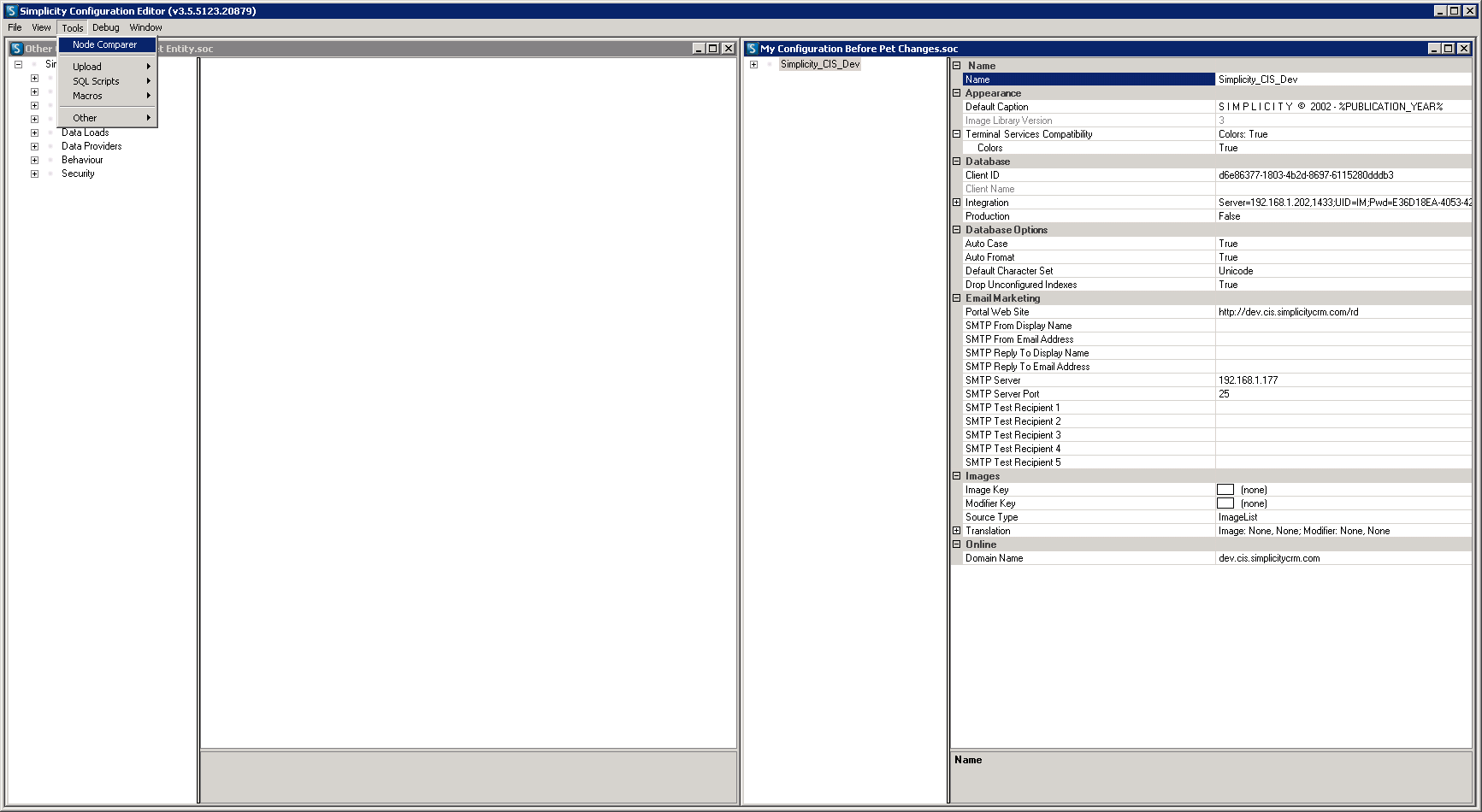Screen dimensions: 1482x812
Task: Expand the Translation property
Action: point(956,531)
